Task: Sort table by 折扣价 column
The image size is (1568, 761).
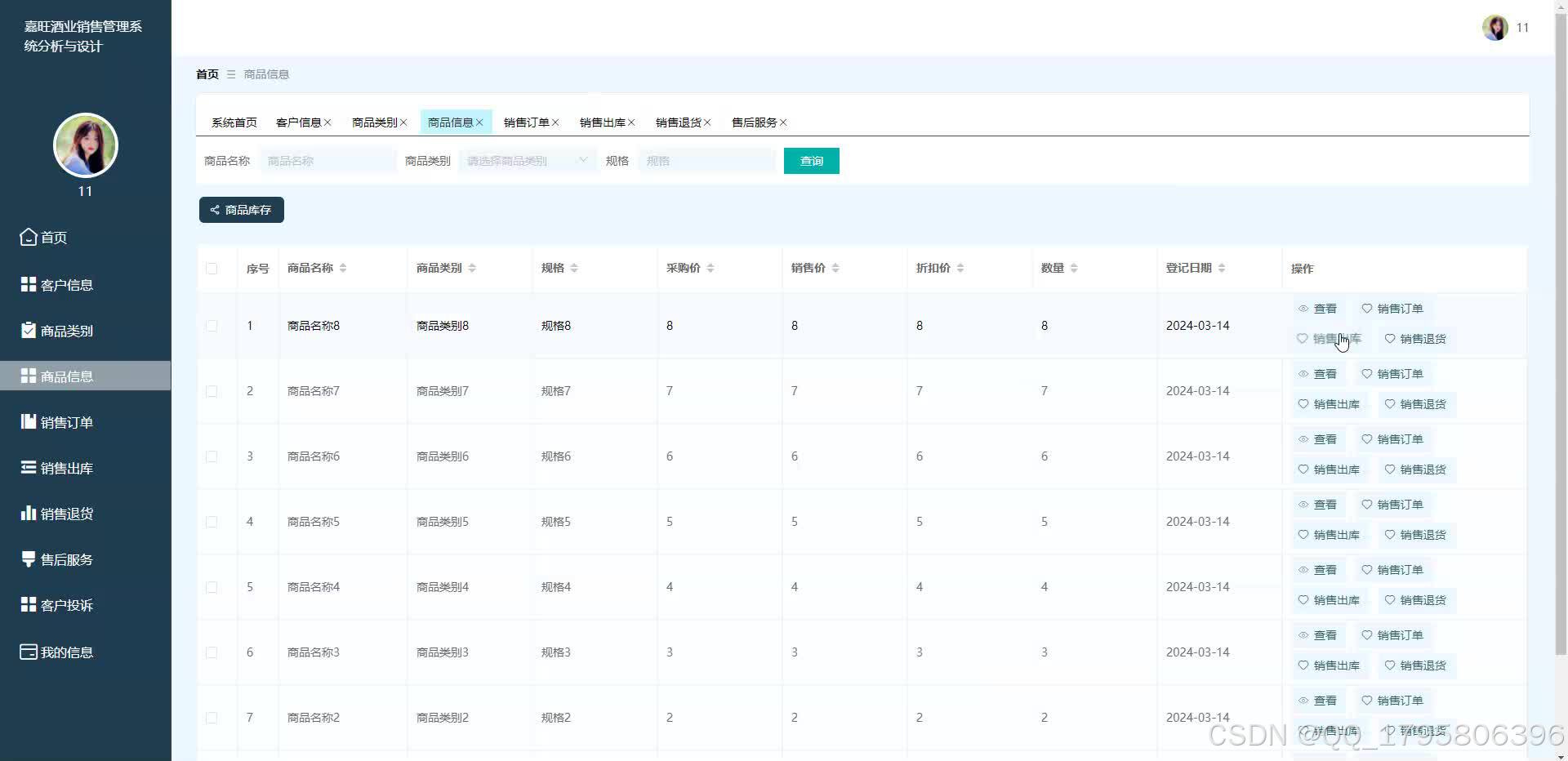Action: pos(960,269)
